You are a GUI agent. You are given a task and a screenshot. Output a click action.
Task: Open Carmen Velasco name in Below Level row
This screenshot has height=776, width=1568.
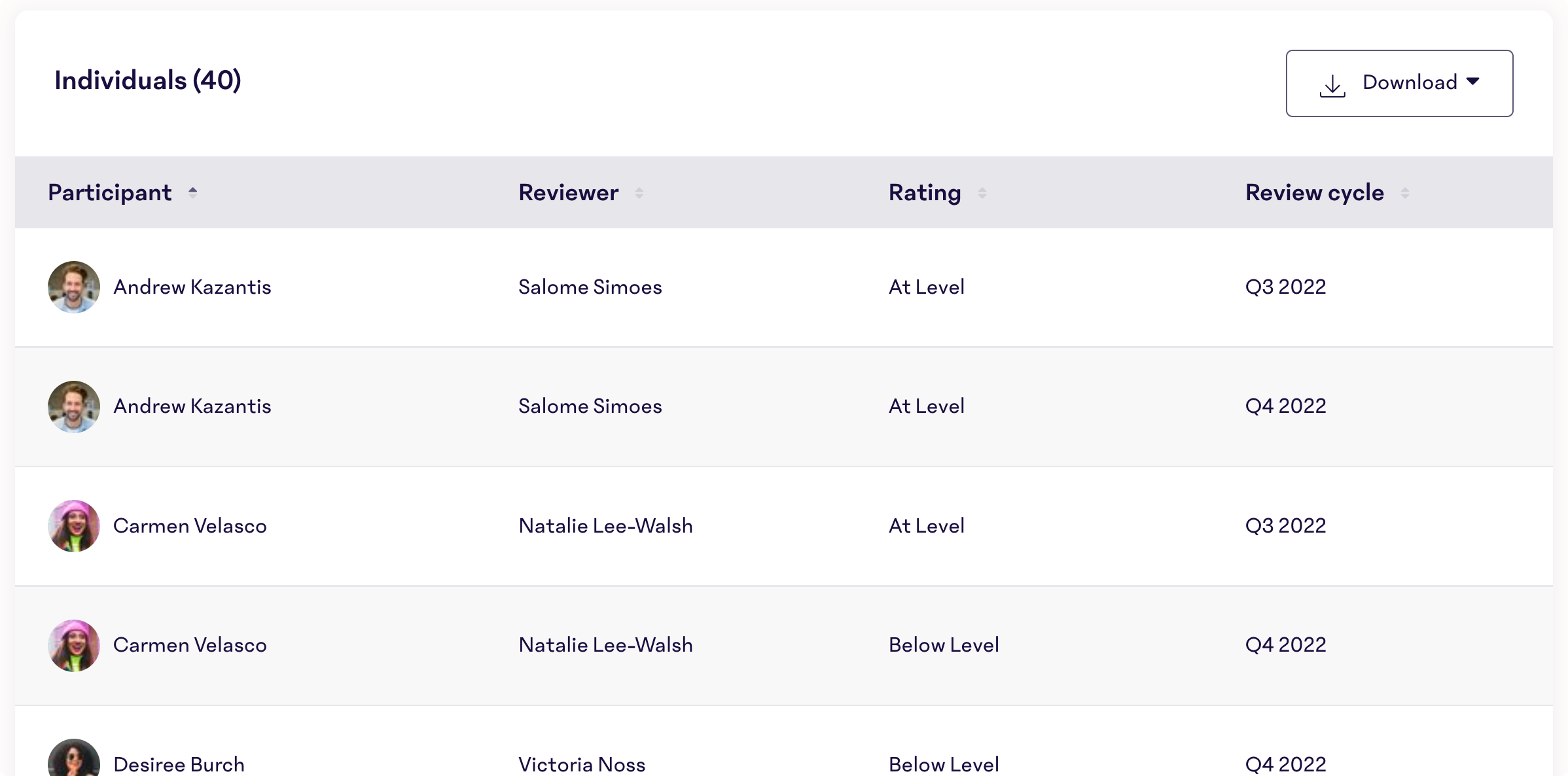pos(190,645)
